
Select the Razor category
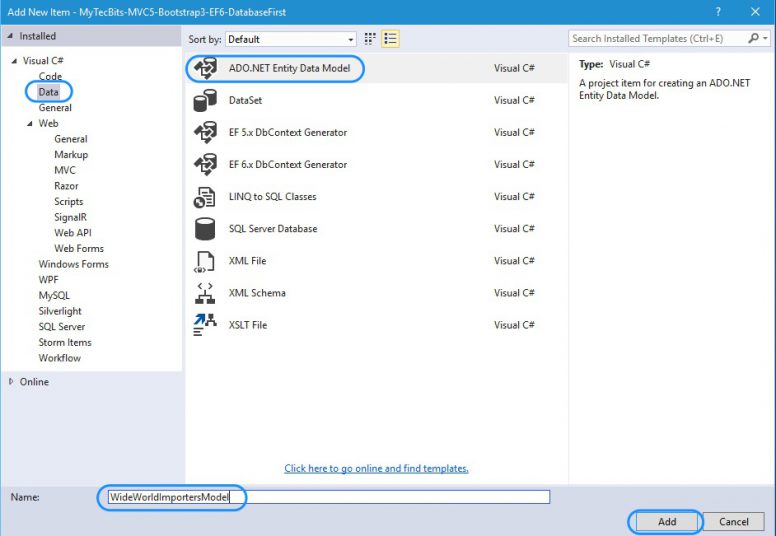tap(66, 186)
